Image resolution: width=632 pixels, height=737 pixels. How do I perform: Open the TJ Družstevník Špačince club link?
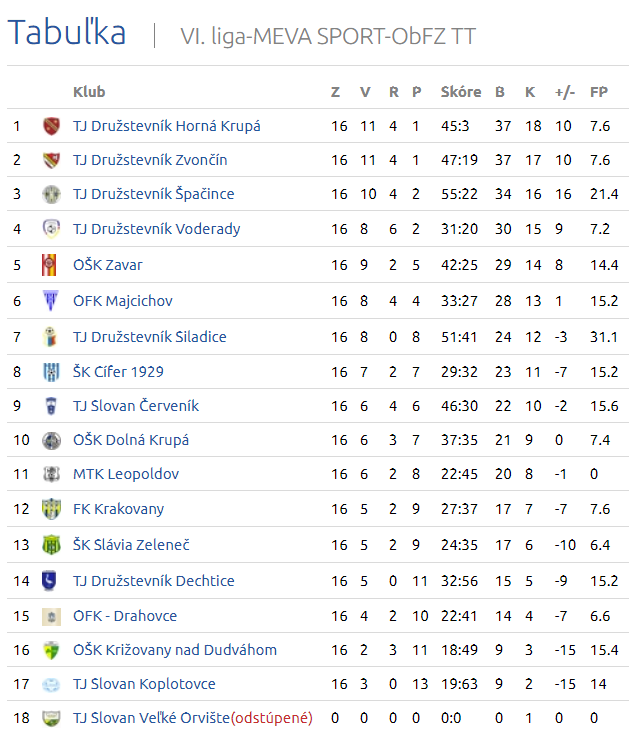(x=154, y=194)
